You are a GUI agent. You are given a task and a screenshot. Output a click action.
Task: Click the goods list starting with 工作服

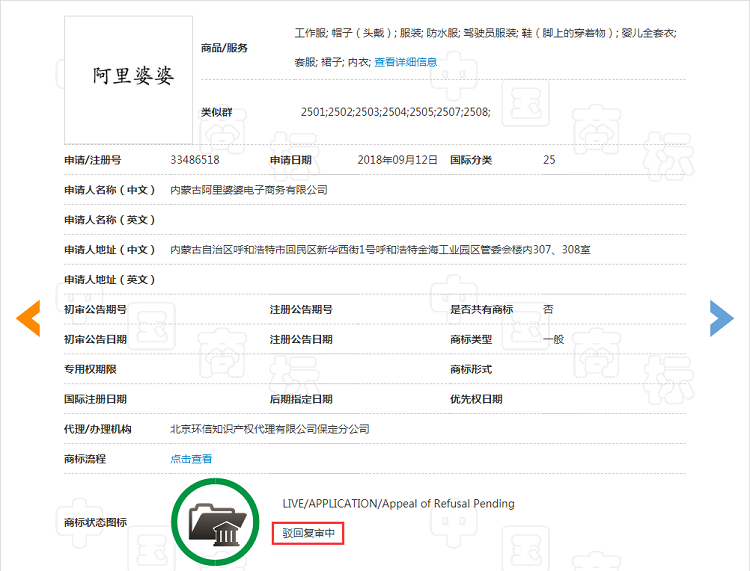click(x=484, y=33)
